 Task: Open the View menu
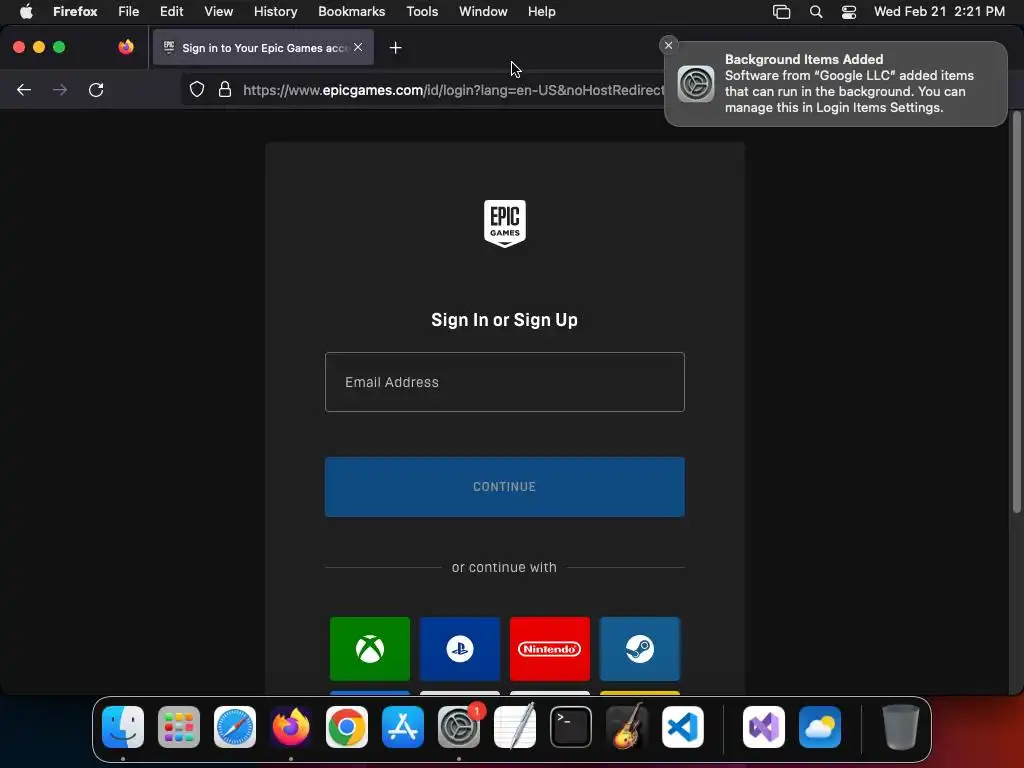(219, 11)
